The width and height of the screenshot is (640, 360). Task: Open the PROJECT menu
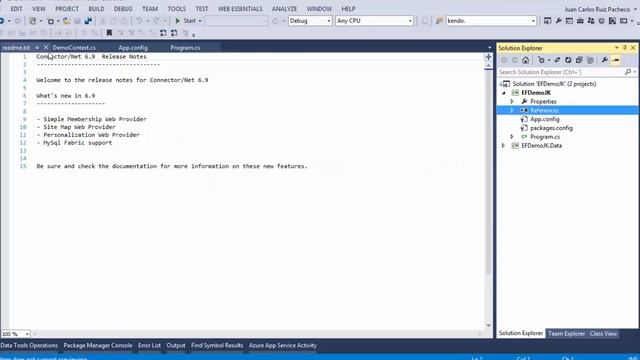(67, 9)
